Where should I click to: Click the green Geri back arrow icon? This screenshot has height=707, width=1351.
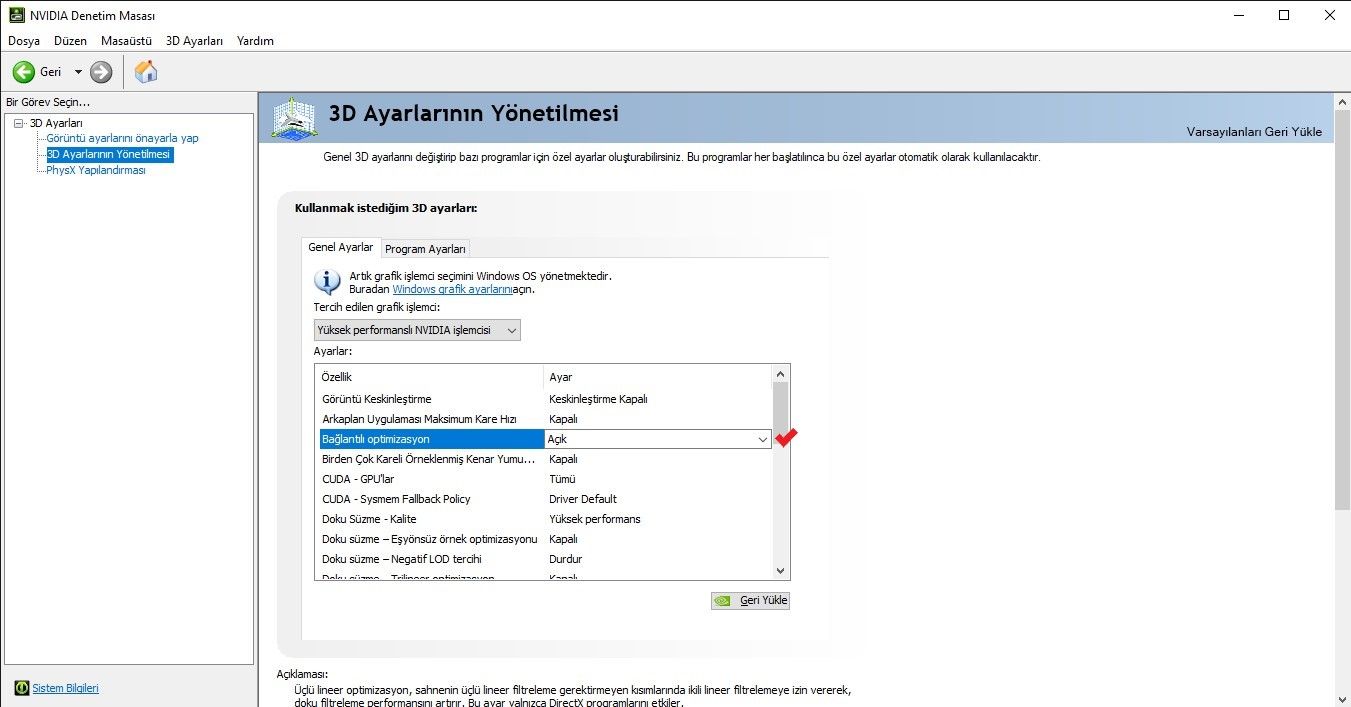(x=23, y=72)
